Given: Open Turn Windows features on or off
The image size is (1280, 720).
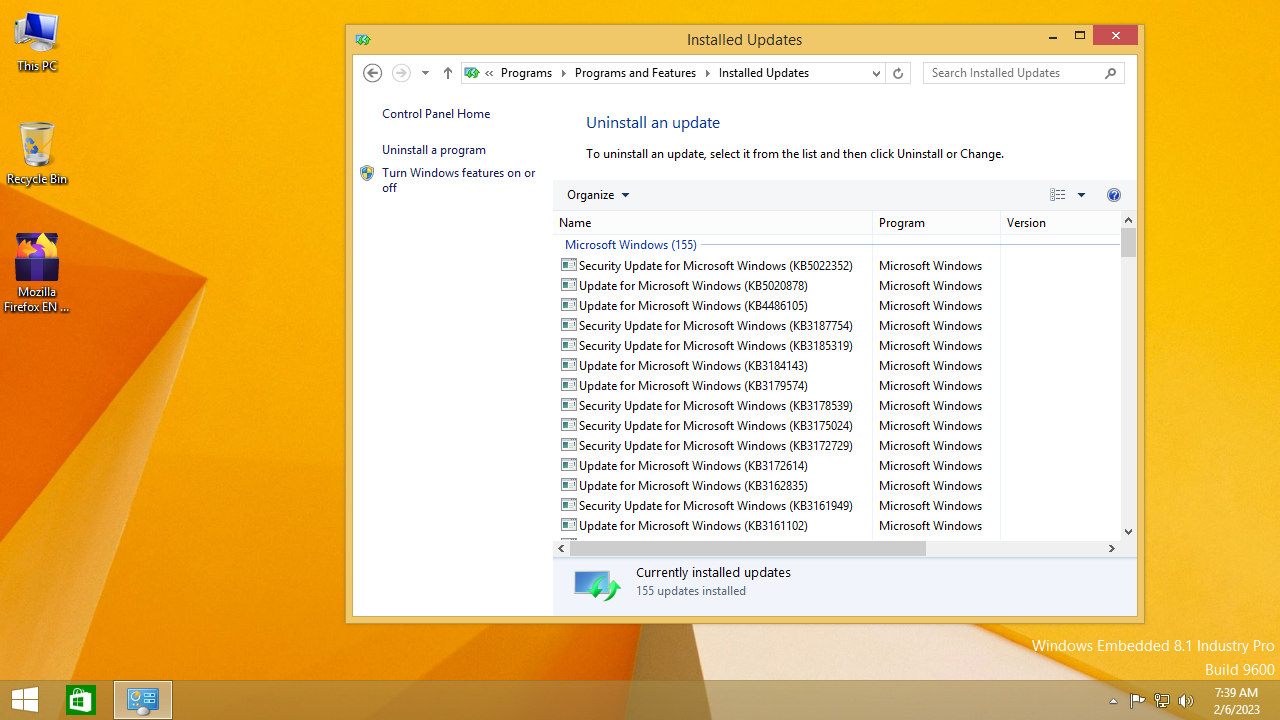Looking at the screenshot, I should point(459,180).
